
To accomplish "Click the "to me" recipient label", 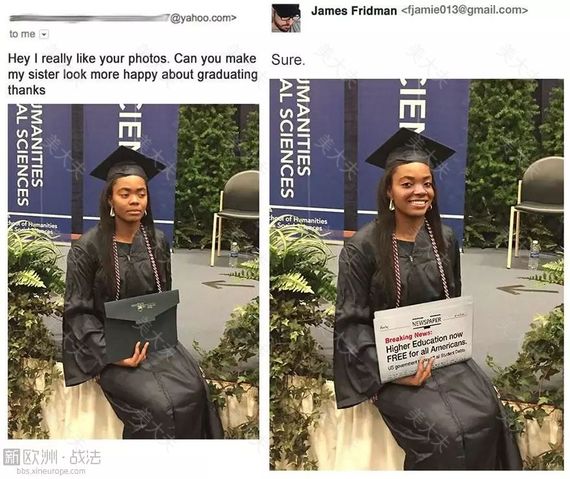I will 23,34.
